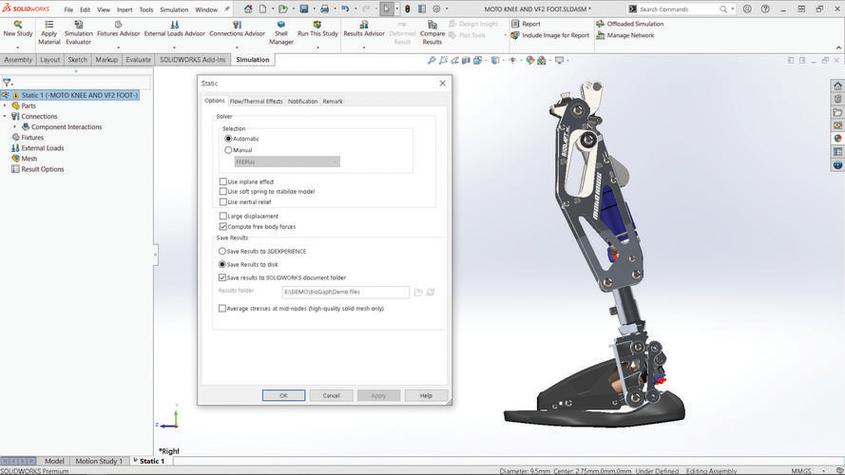This screenshot has width=845, height=475.
Task: Open the Simulation menu
Action: click(174, 10)
